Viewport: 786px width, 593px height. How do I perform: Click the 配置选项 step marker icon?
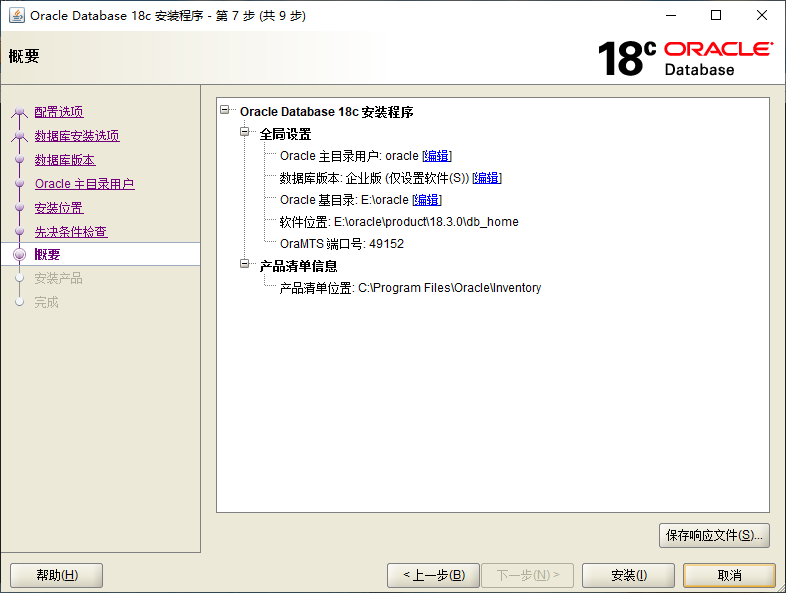click(x=20, y=111)
